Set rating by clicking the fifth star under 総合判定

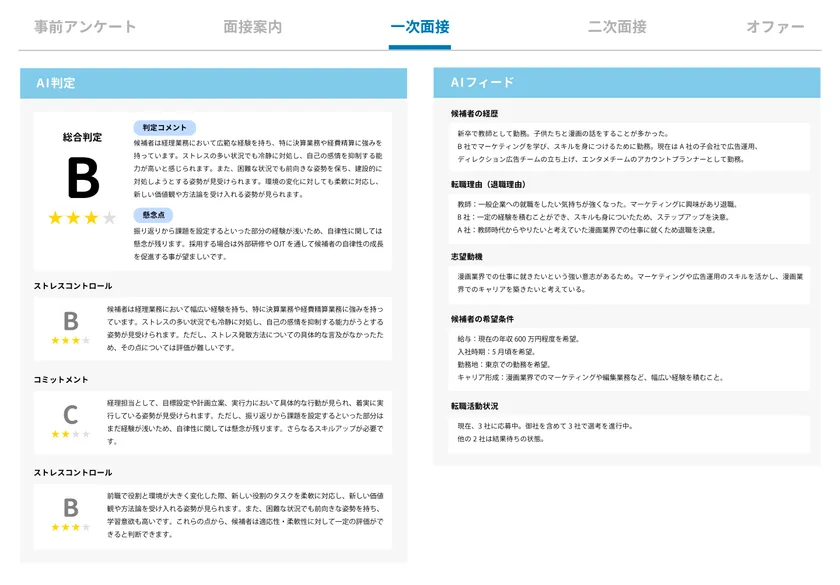125,217
